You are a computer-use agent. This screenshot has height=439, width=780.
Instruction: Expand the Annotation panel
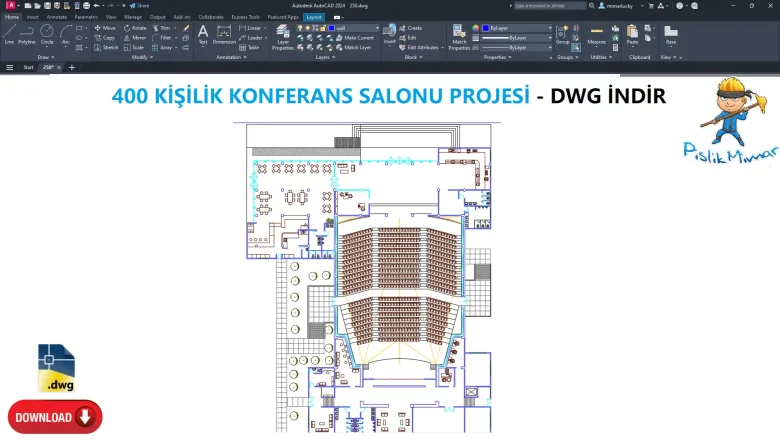point(231,57)
